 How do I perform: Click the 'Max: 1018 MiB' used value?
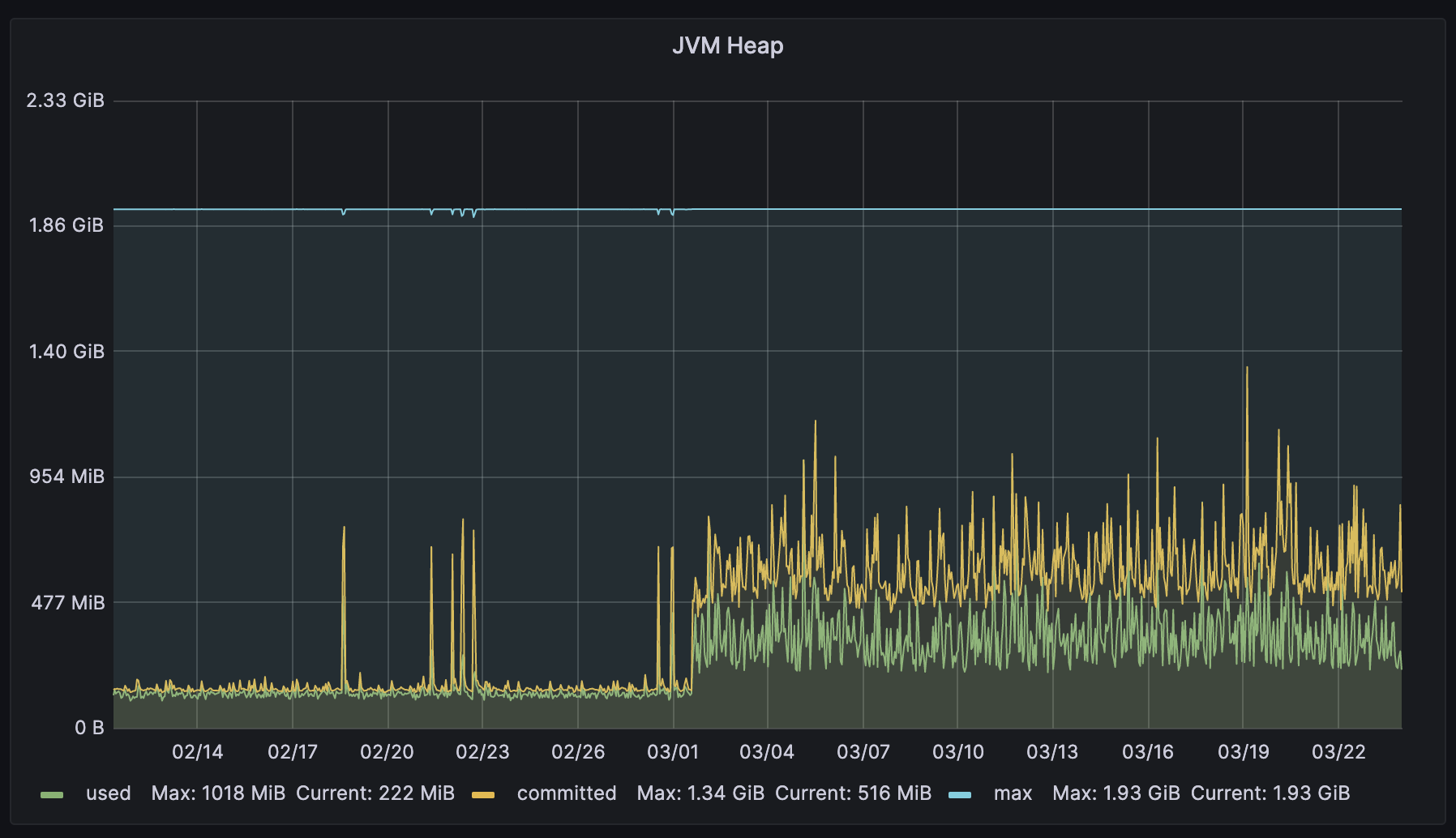pyautogui.click(x=218, y=793)
